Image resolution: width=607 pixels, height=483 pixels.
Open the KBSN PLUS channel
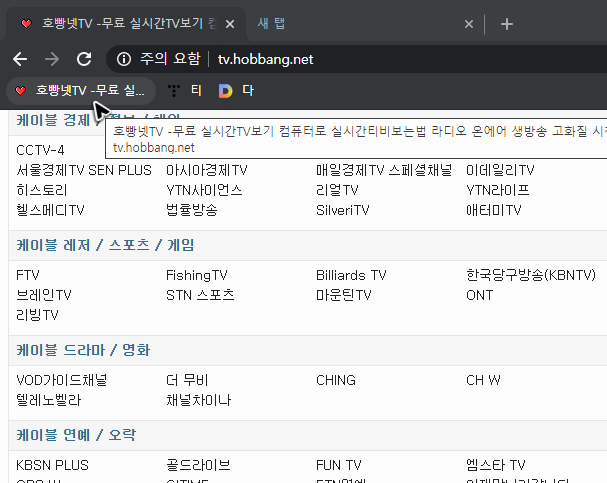52,465
